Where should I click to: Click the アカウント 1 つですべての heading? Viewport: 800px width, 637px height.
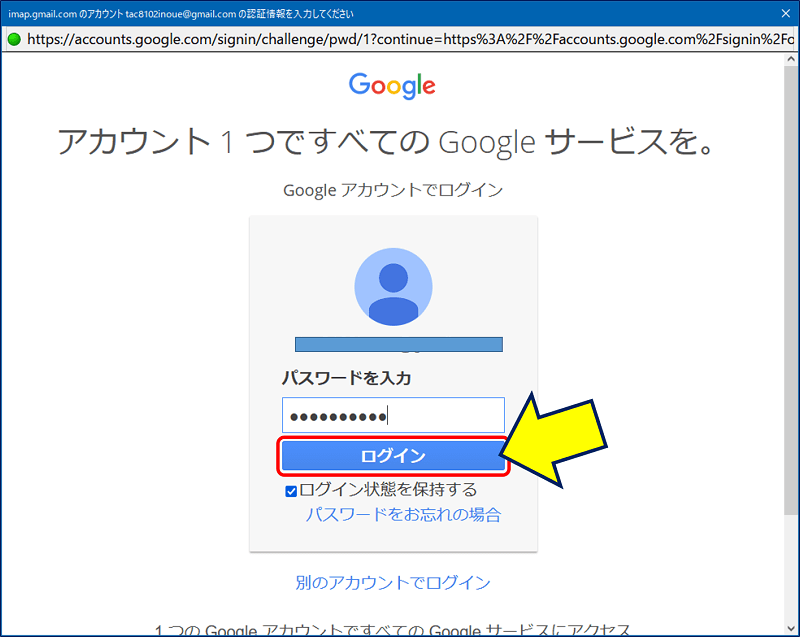click(385, 142)
